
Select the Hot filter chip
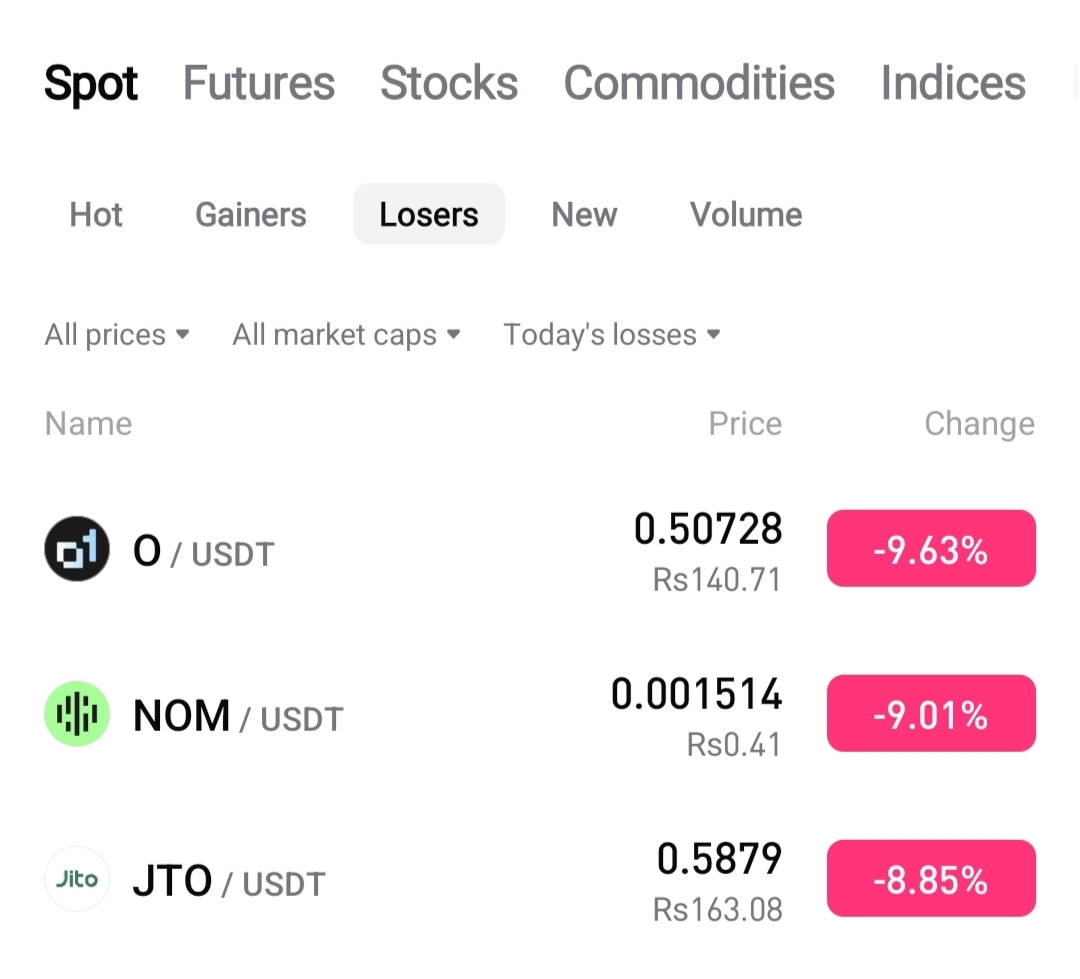tap(96, 214)
